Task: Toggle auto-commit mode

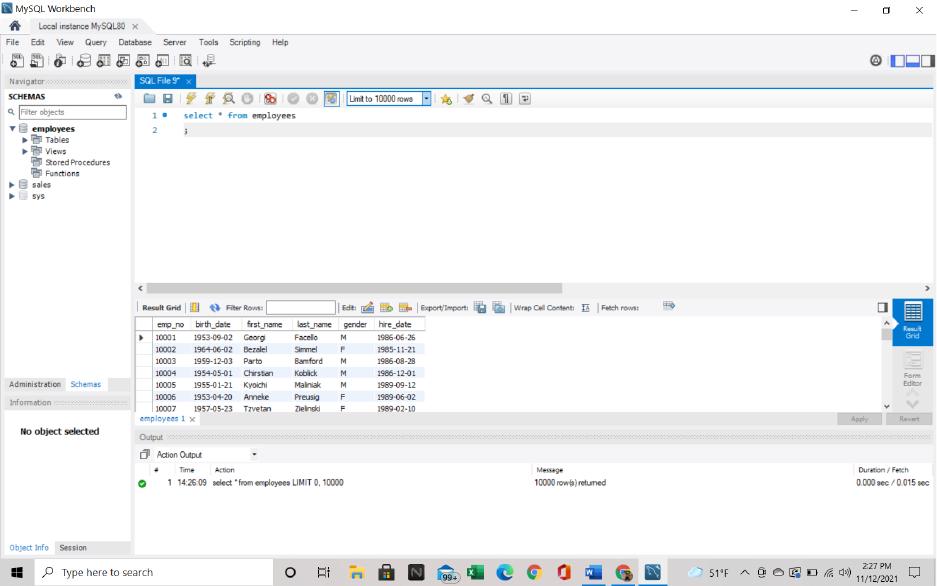Action: [x=332, y=99]
